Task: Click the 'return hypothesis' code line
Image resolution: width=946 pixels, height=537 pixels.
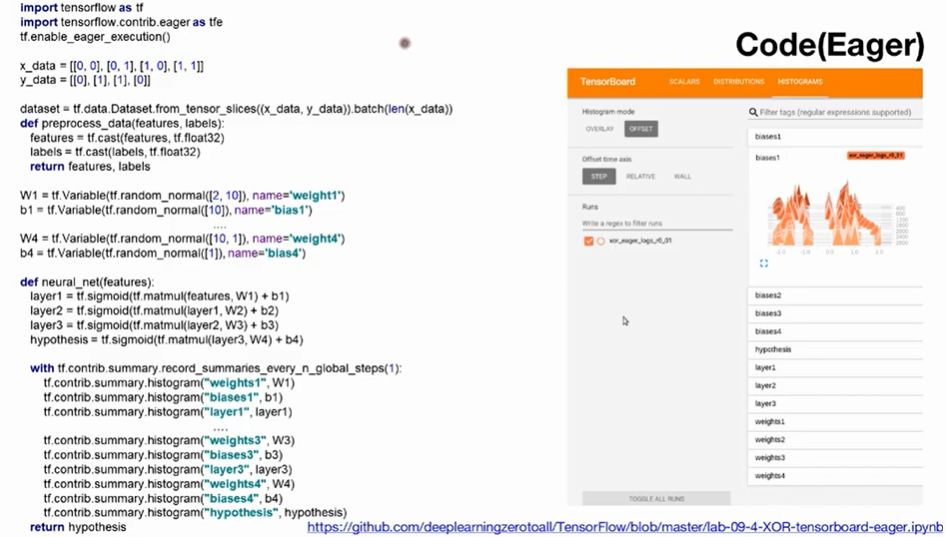Action: coord(78,527)
